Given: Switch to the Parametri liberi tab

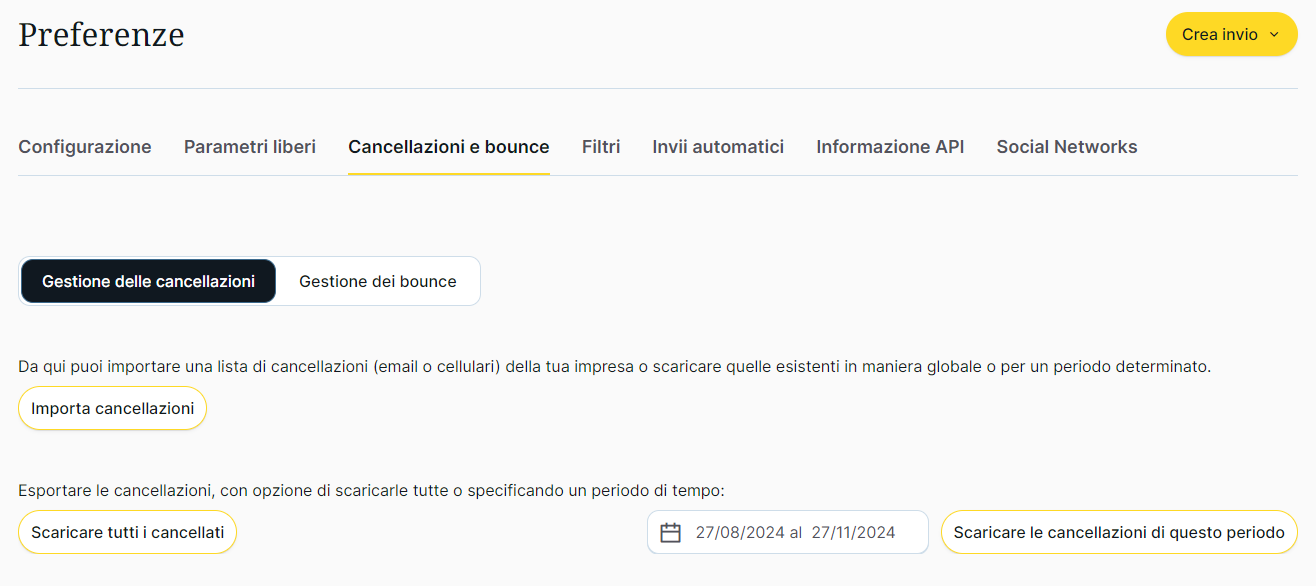Looking at the screenshot, I should click(x=250, y=147).
